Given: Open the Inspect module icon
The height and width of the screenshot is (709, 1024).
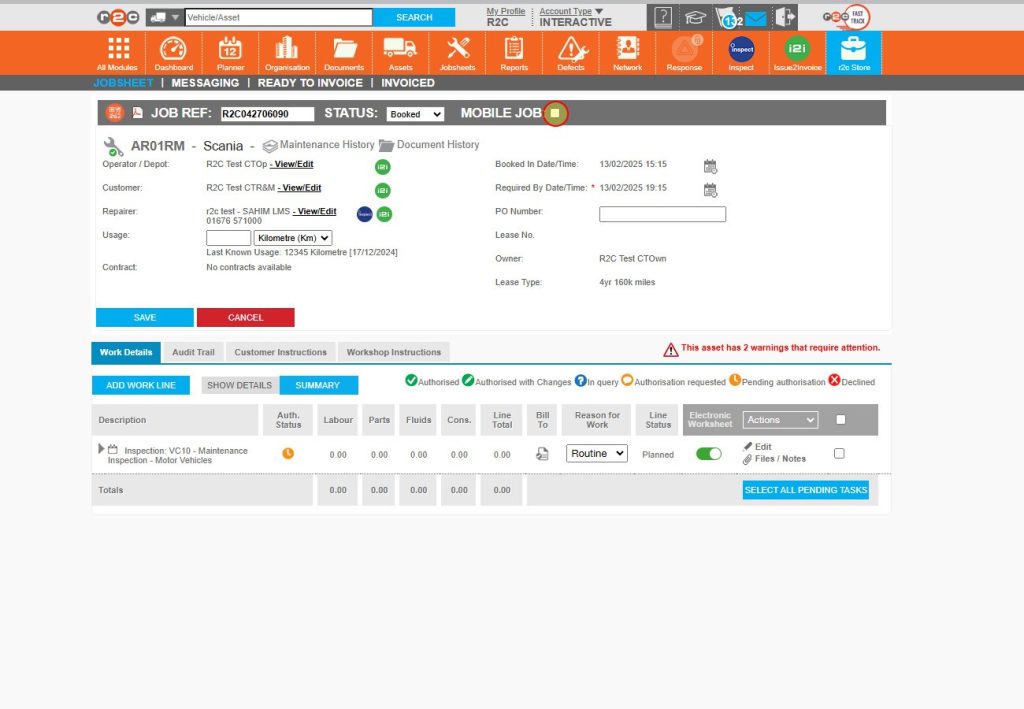Looking at the screenshot, I should pyautogui.click(x=741, y=50).
